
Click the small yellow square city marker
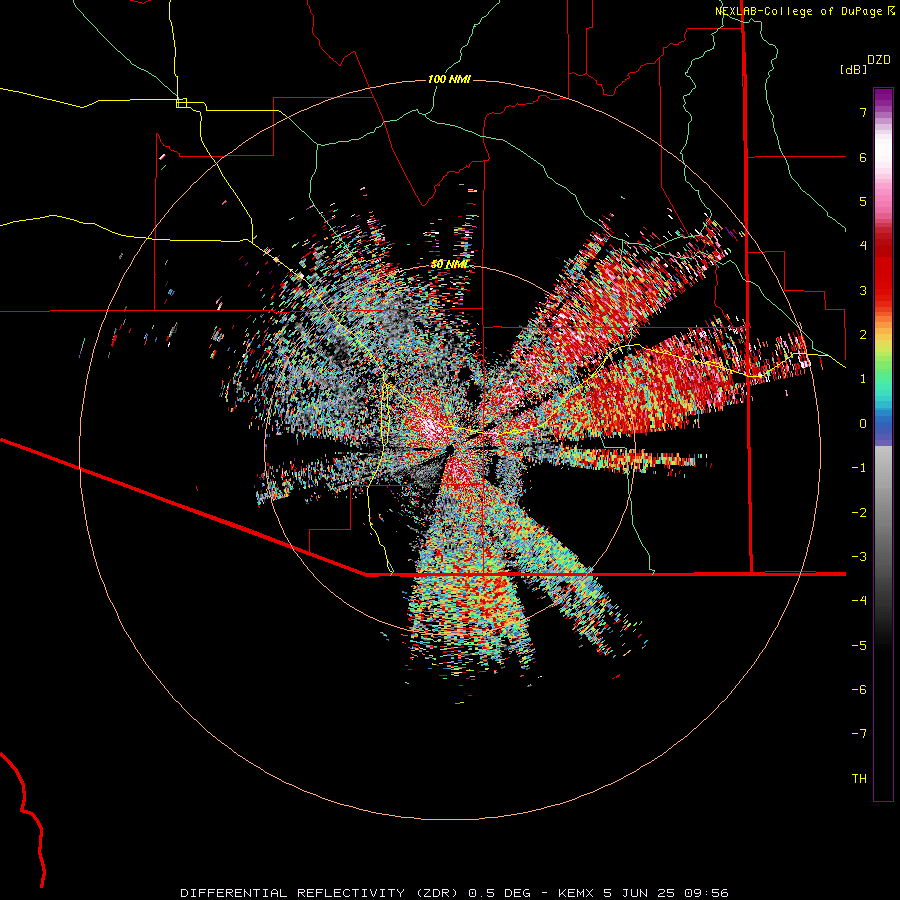[x=181, y=103]
